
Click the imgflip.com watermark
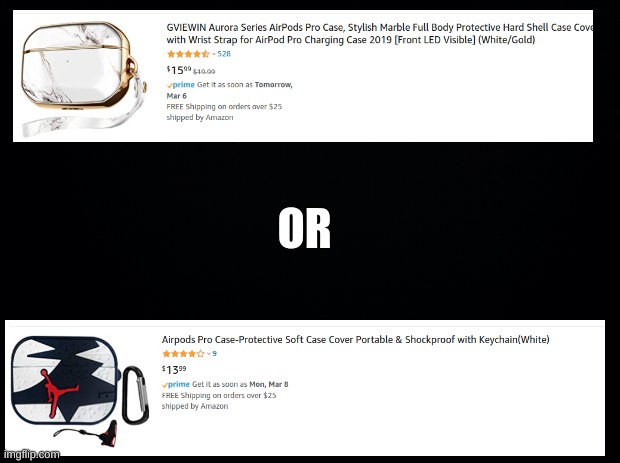pos(31,454)
